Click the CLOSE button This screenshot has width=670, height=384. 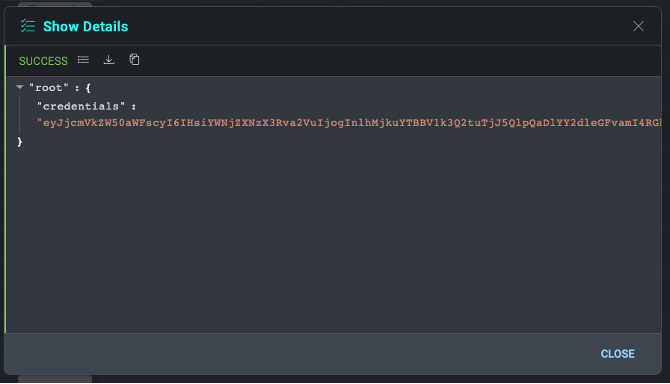coord(617,354)
